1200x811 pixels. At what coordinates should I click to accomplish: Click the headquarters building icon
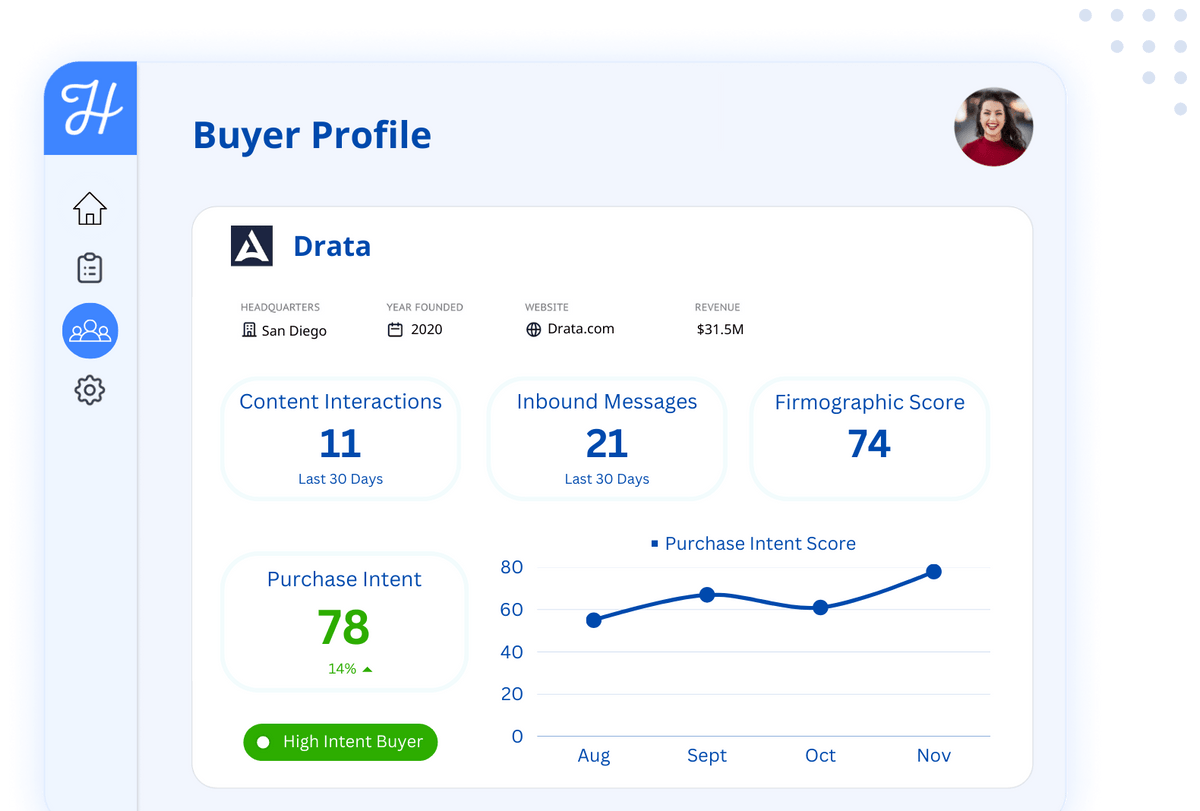pos(249,330)
